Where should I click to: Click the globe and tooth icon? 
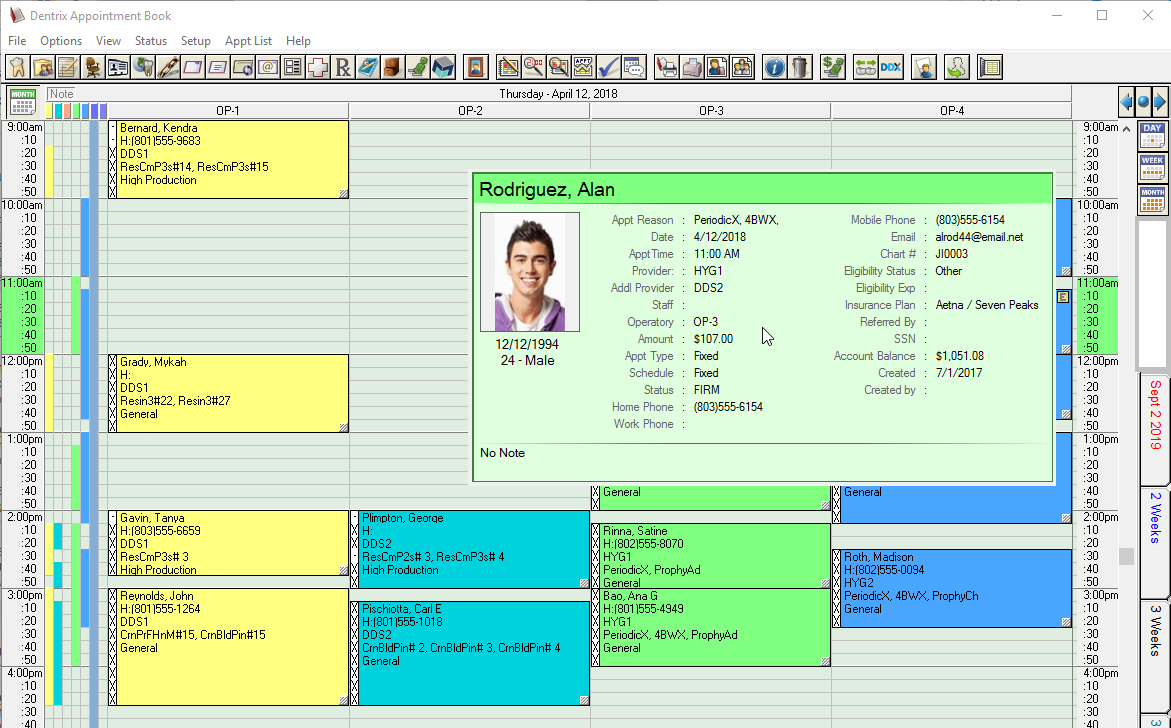click(x=143, y=67)
